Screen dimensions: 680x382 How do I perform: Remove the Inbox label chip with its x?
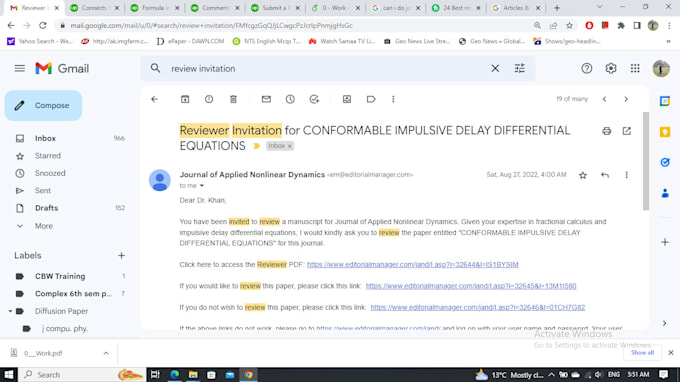290,146
